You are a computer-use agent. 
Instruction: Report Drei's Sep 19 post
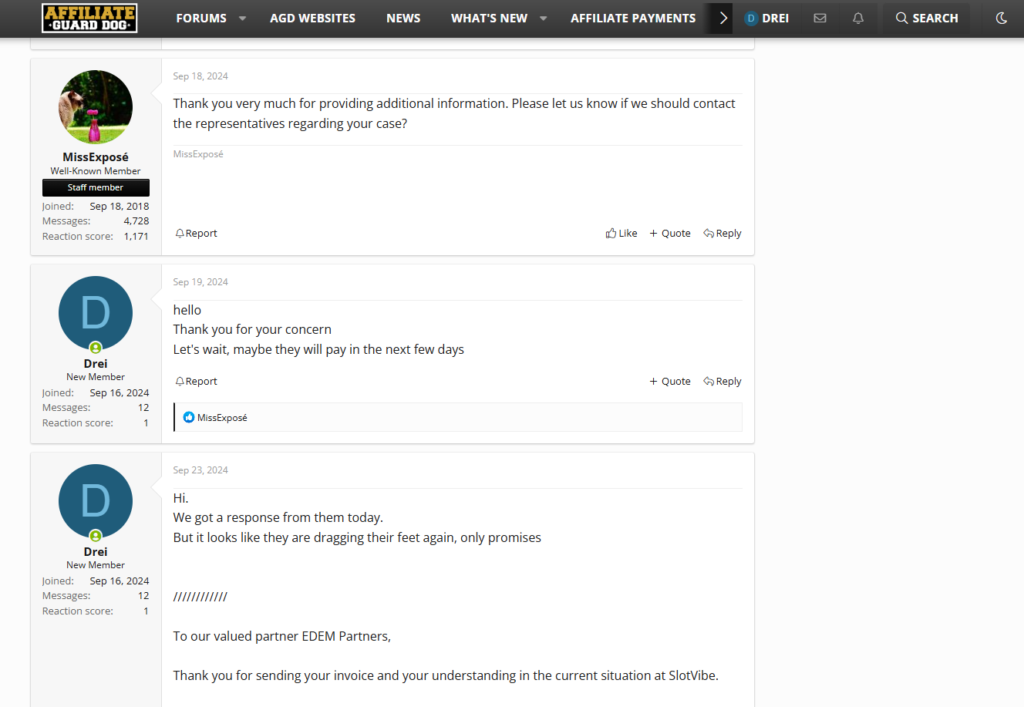pyautogui.click(x=196, y=381)
